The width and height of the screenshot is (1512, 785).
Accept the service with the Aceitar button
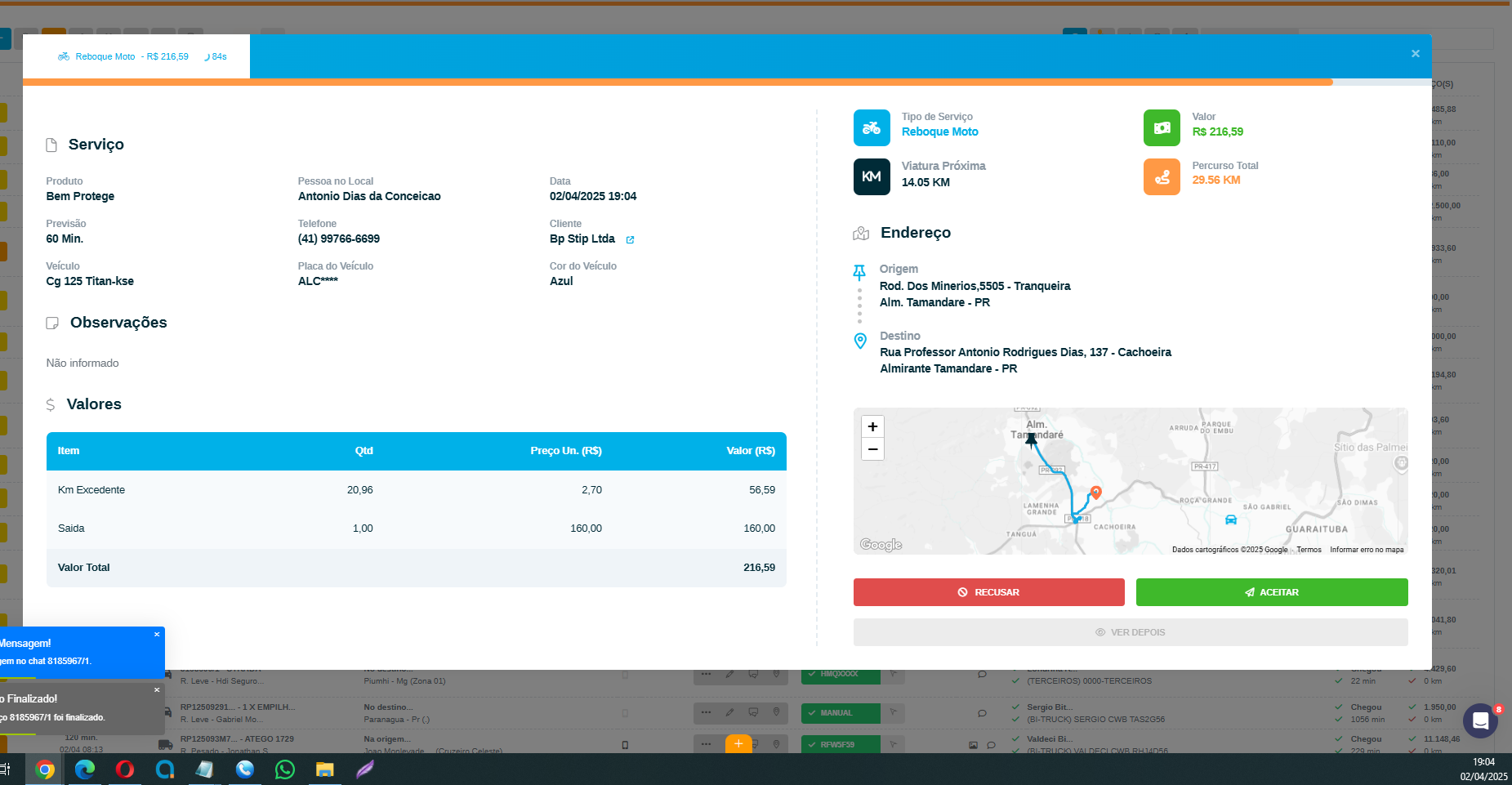pos(1271,592)
